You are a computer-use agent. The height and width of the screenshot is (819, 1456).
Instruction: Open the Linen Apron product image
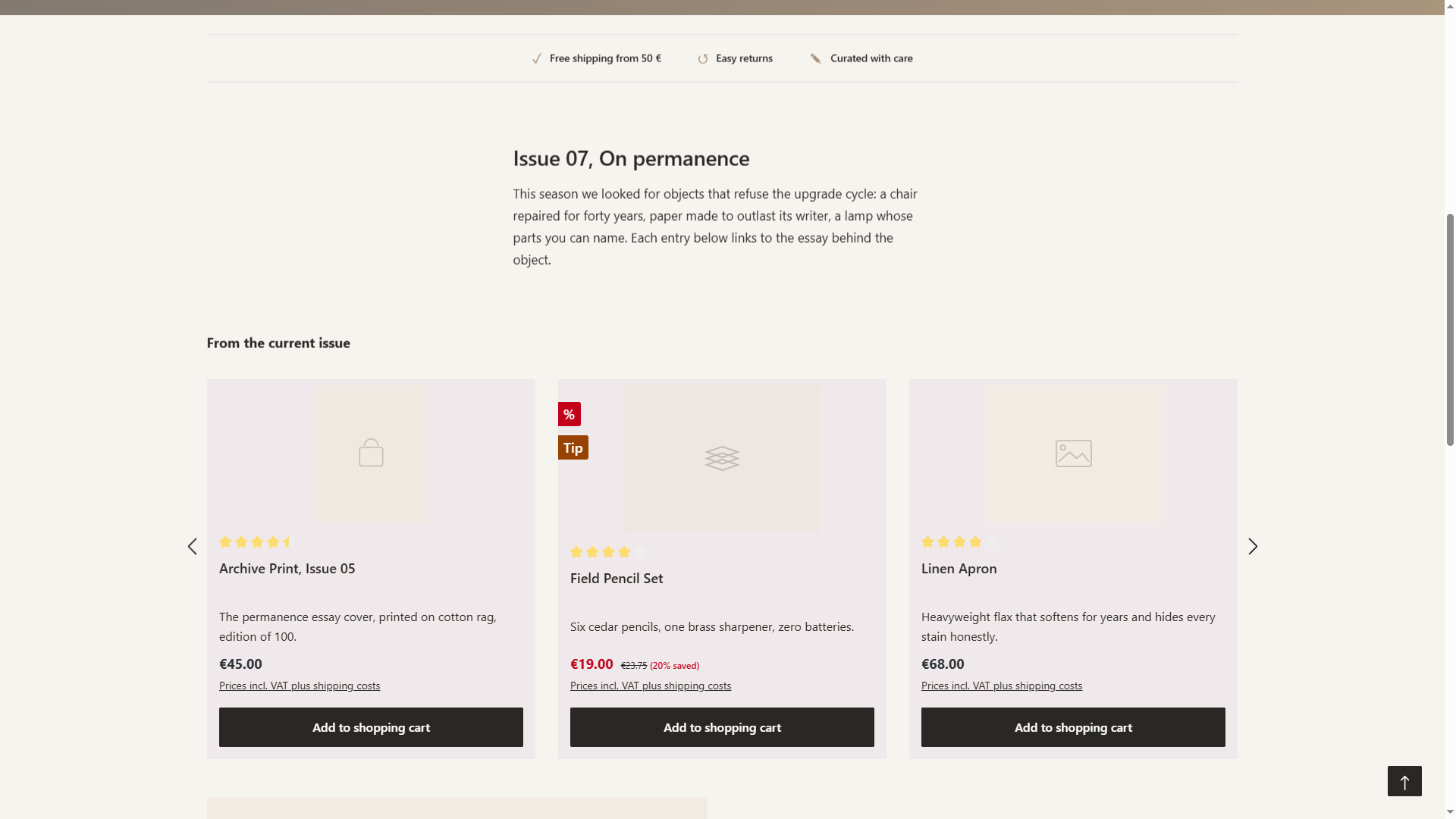(1073, 453)
